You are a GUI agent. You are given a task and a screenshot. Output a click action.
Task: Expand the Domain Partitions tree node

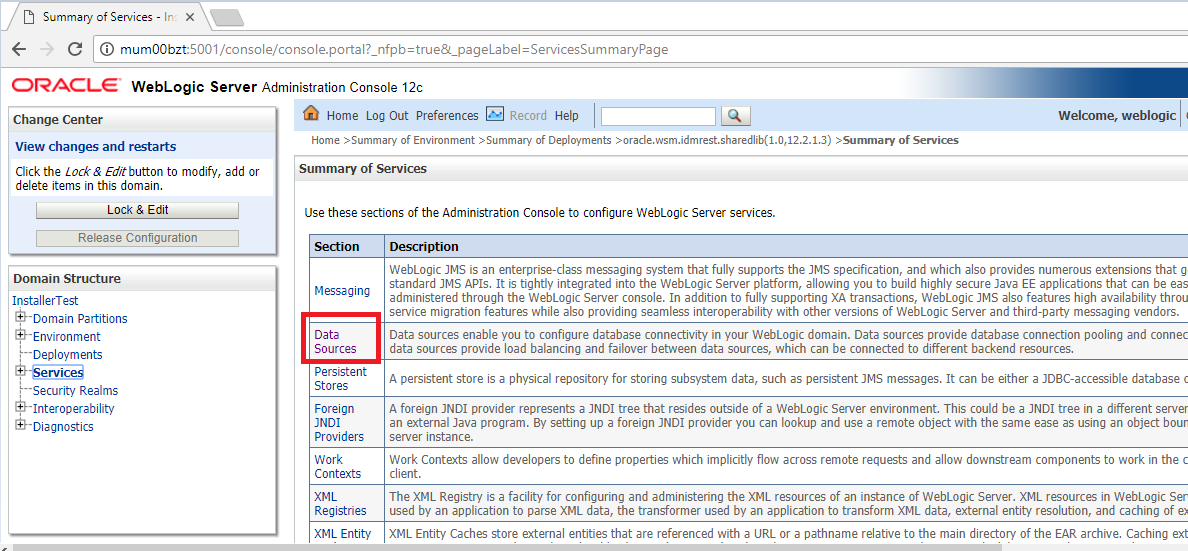click(20, 318)
